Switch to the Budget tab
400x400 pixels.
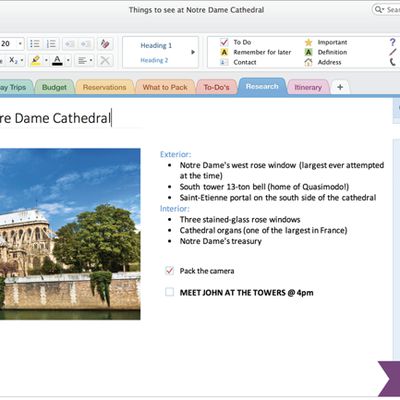54,87
